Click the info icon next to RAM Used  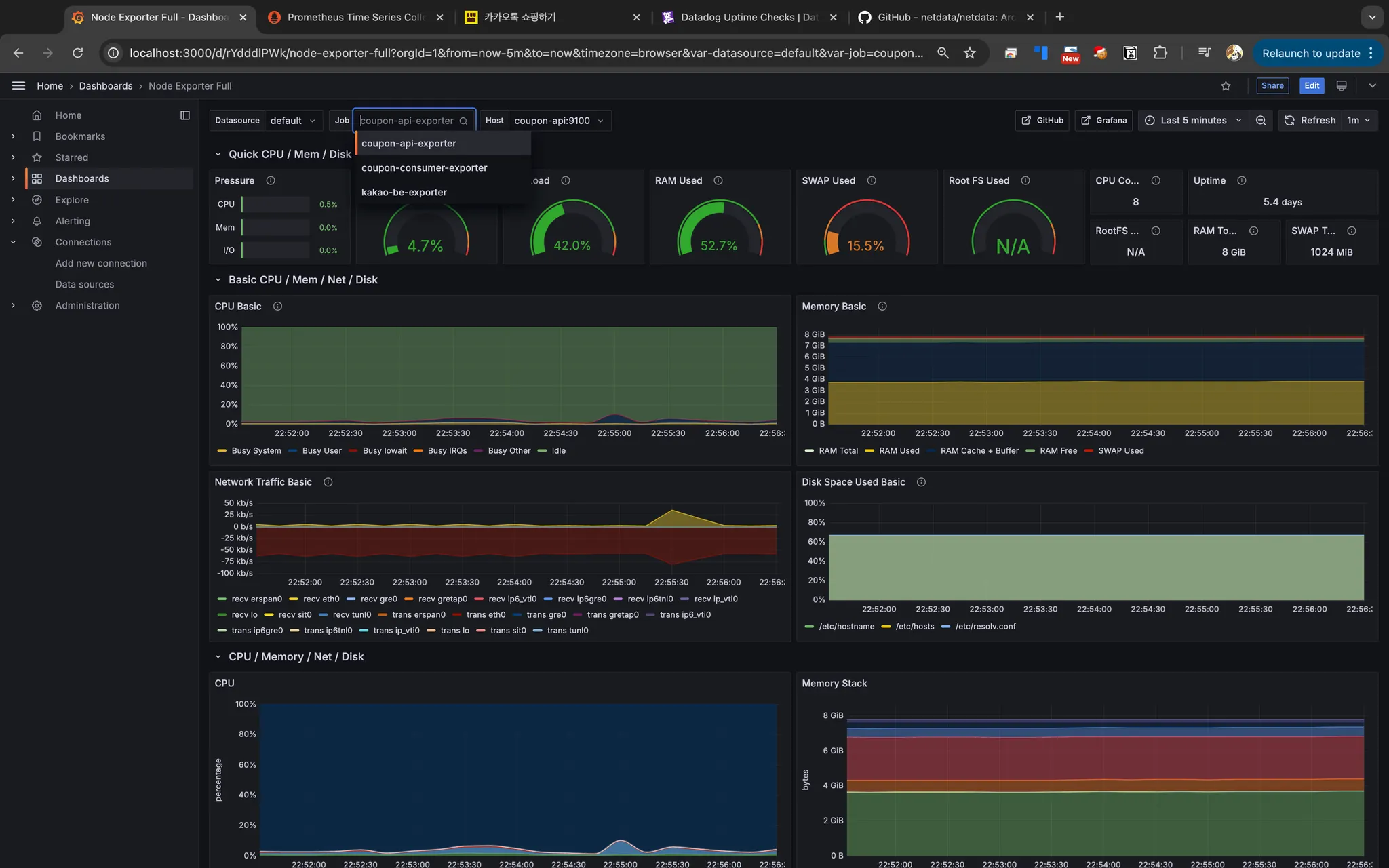pyautogui.click(x=718, y=181)
